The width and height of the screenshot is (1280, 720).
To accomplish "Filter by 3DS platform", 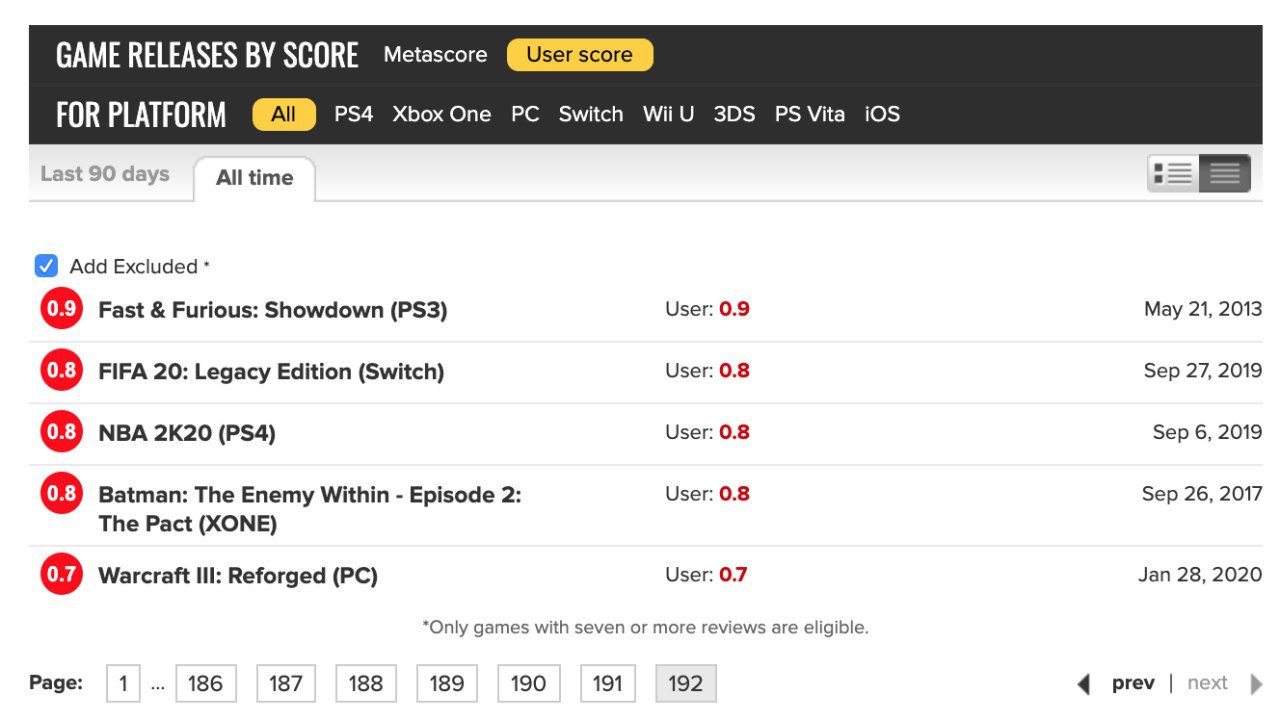I will [734, 114].
